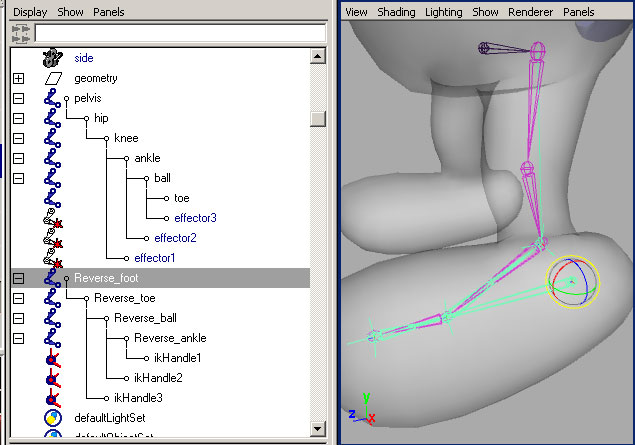635x445 pixels.
Task: Click the outliner filter text field
Action: [x=180, y=33]
